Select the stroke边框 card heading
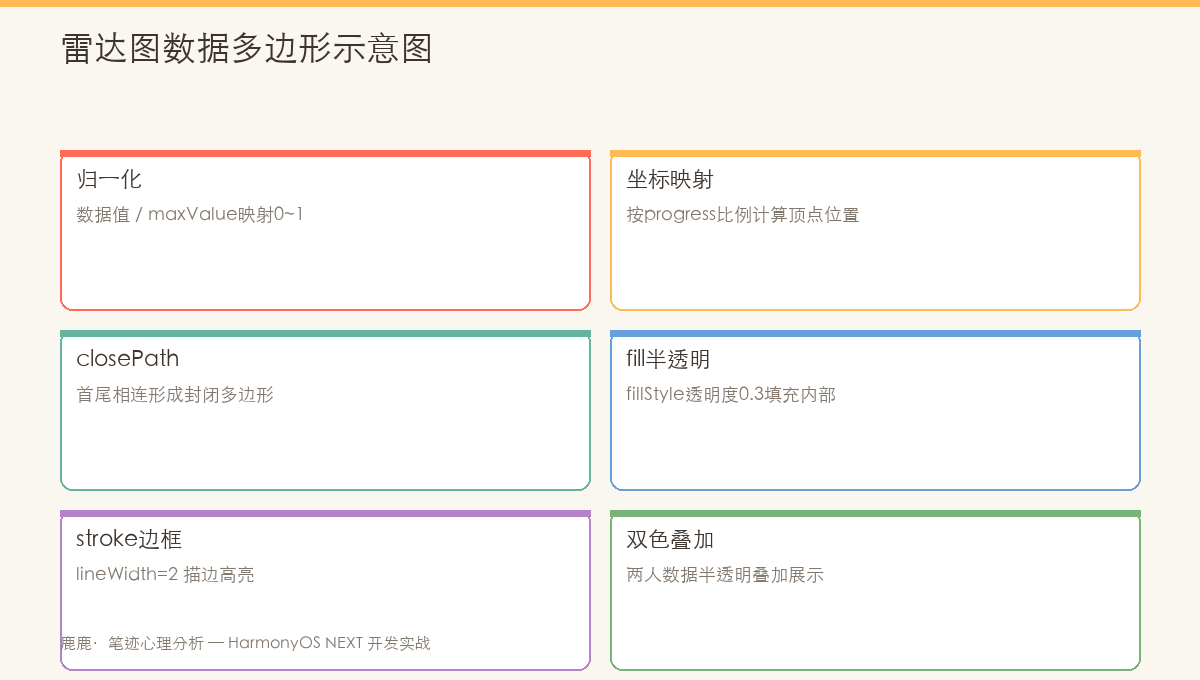The height and width of the screenshot is (680, 1200). (129, 539)
